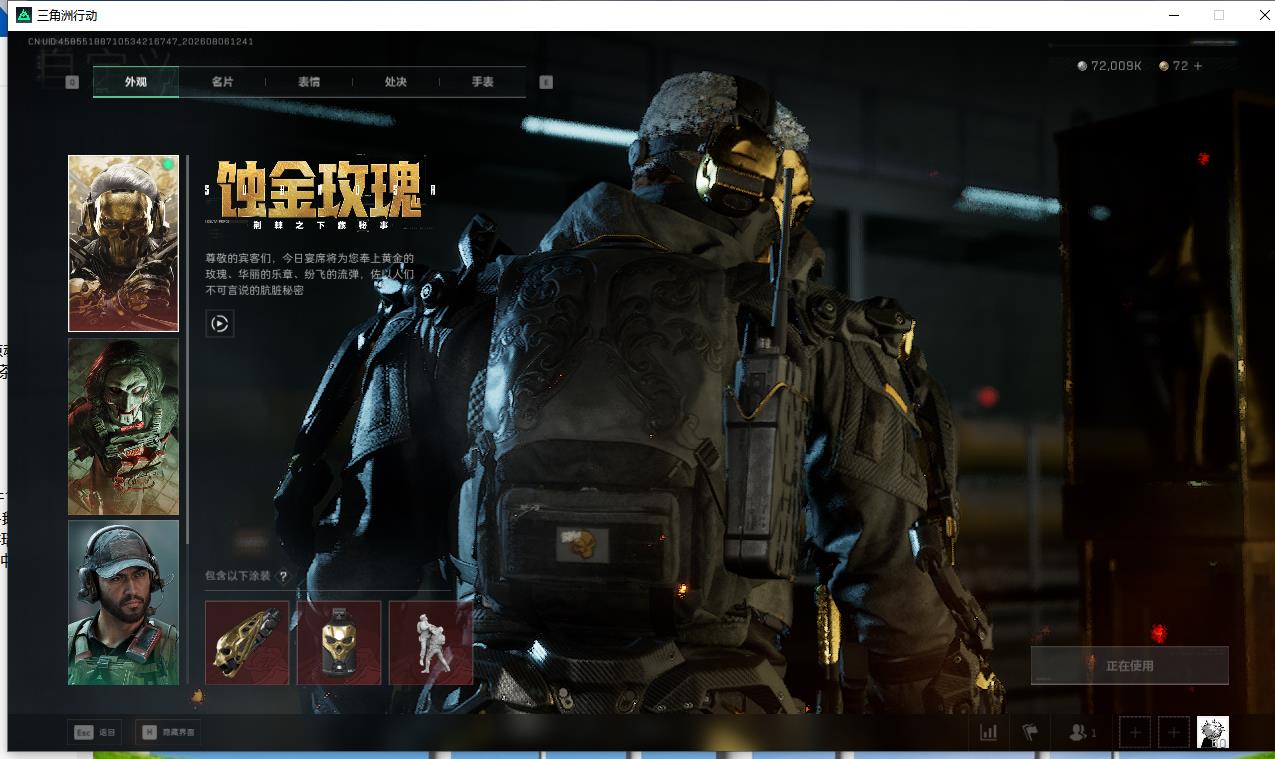This screenshot has height=759, width=1275.
Task: Select the green masked skin thumbnail
Action: point(123,426)
